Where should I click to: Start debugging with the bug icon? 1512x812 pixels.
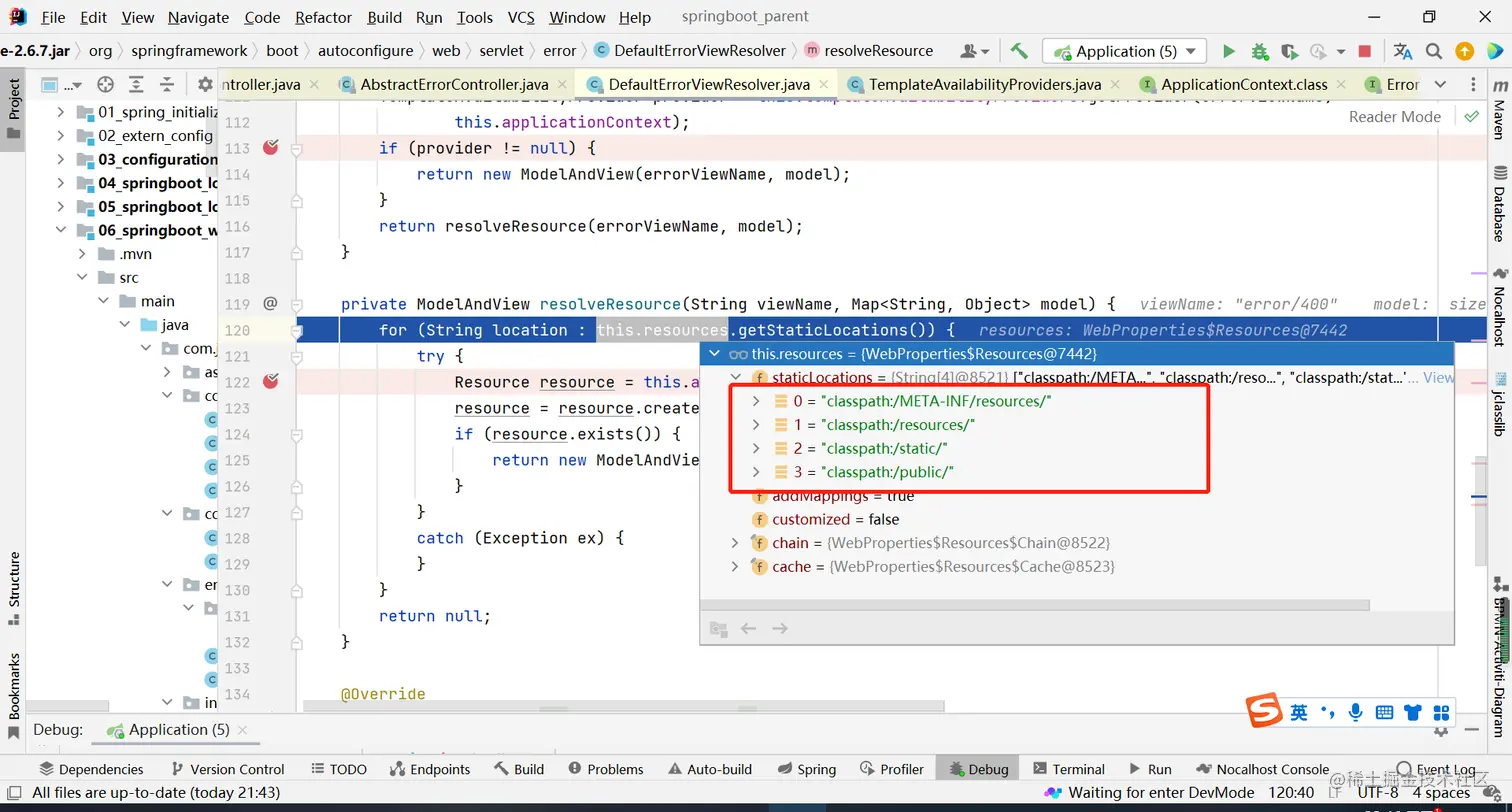1260,51
